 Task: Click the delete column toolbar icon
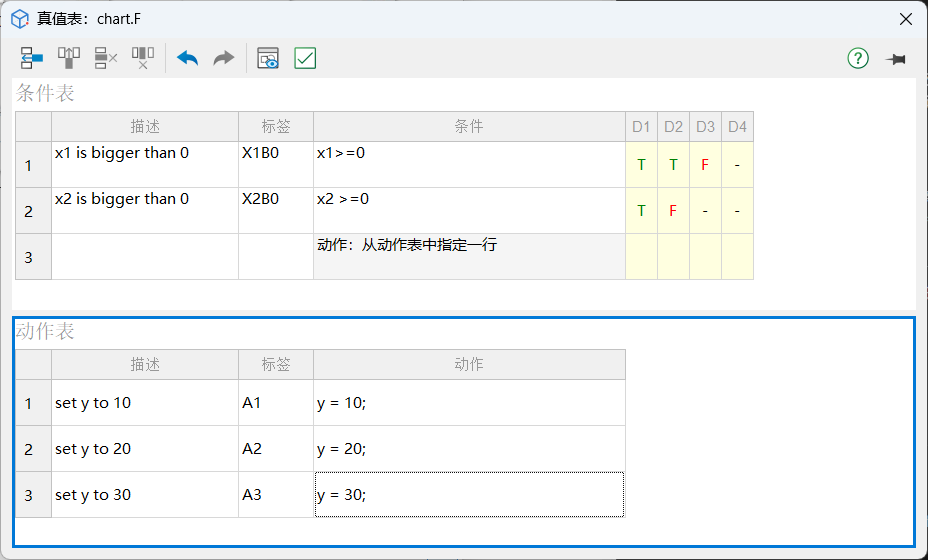(x=143, y=58)
